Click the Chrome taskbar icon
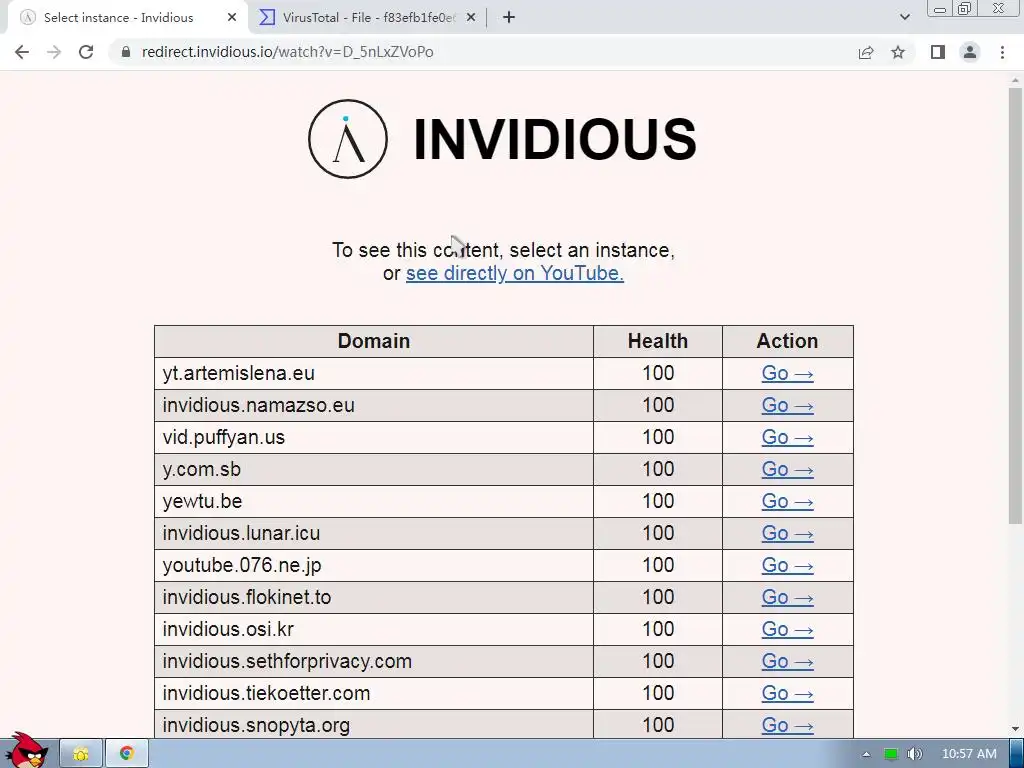The width and height of the screenshot is (1024, 768). point(127,754)
